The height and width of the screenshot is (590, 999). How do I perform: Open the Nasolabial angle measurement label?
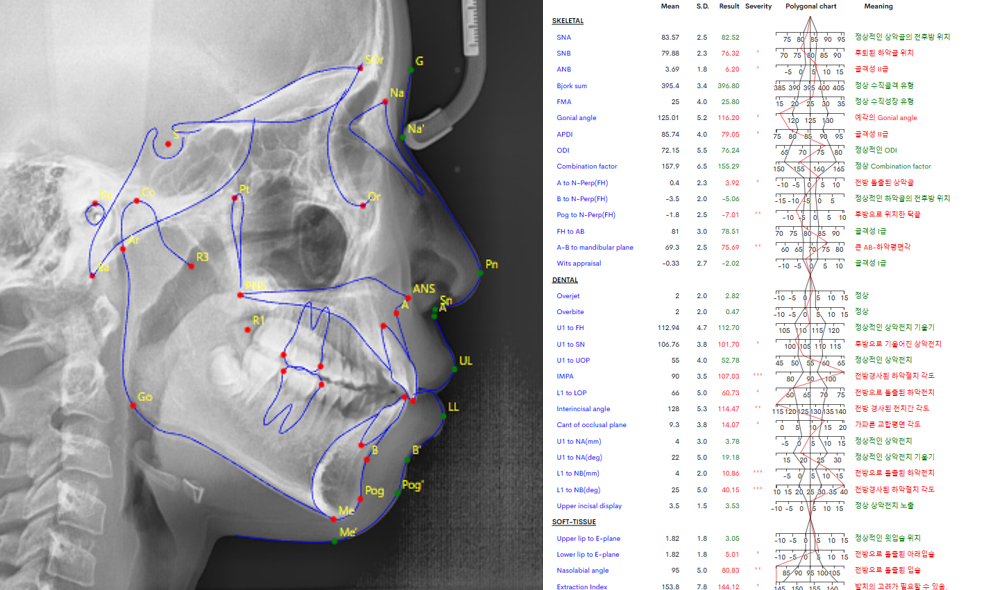582,570
